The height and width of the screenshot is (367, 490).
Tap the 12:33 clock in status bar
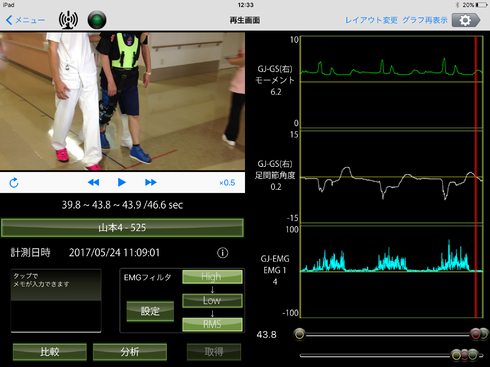245,5
